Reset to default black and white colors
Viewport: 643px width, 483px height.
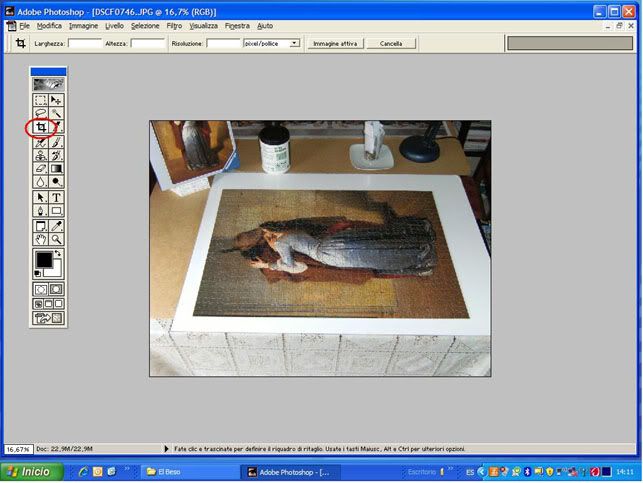click(x=37, y=273)
